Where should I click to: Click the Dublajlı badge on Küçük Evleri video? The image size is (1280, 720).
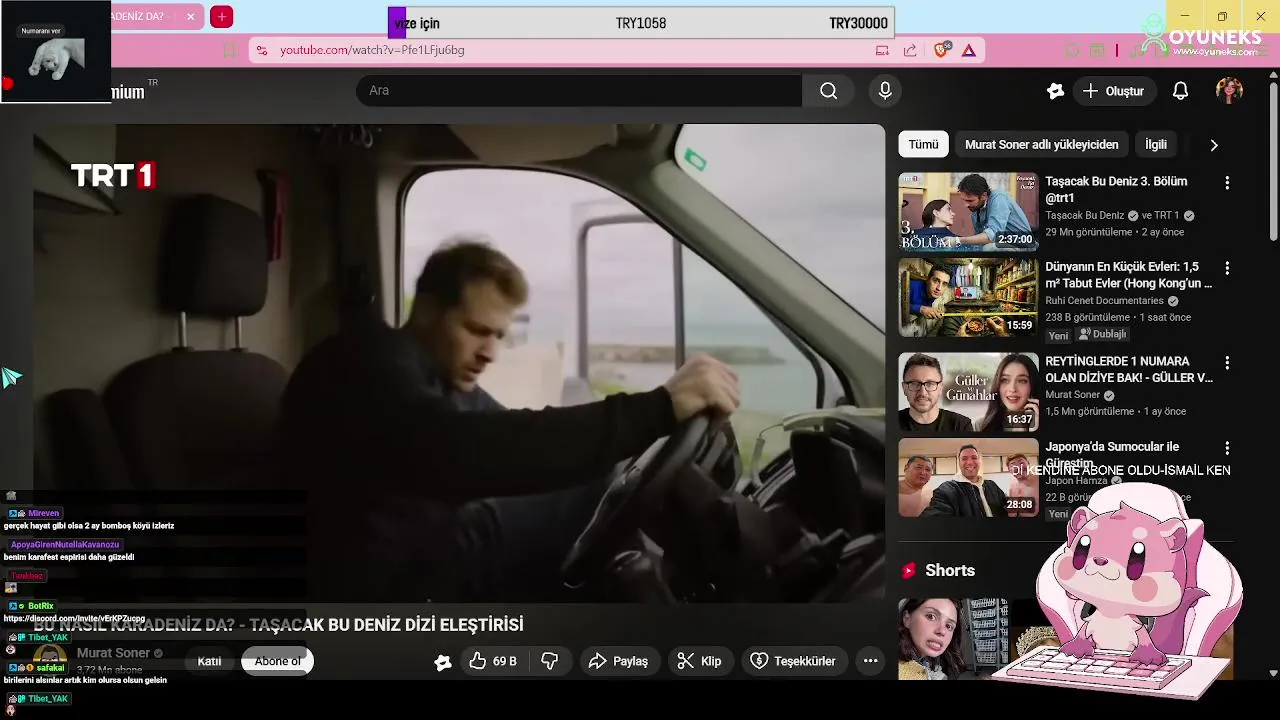[x=1103, y=334]
